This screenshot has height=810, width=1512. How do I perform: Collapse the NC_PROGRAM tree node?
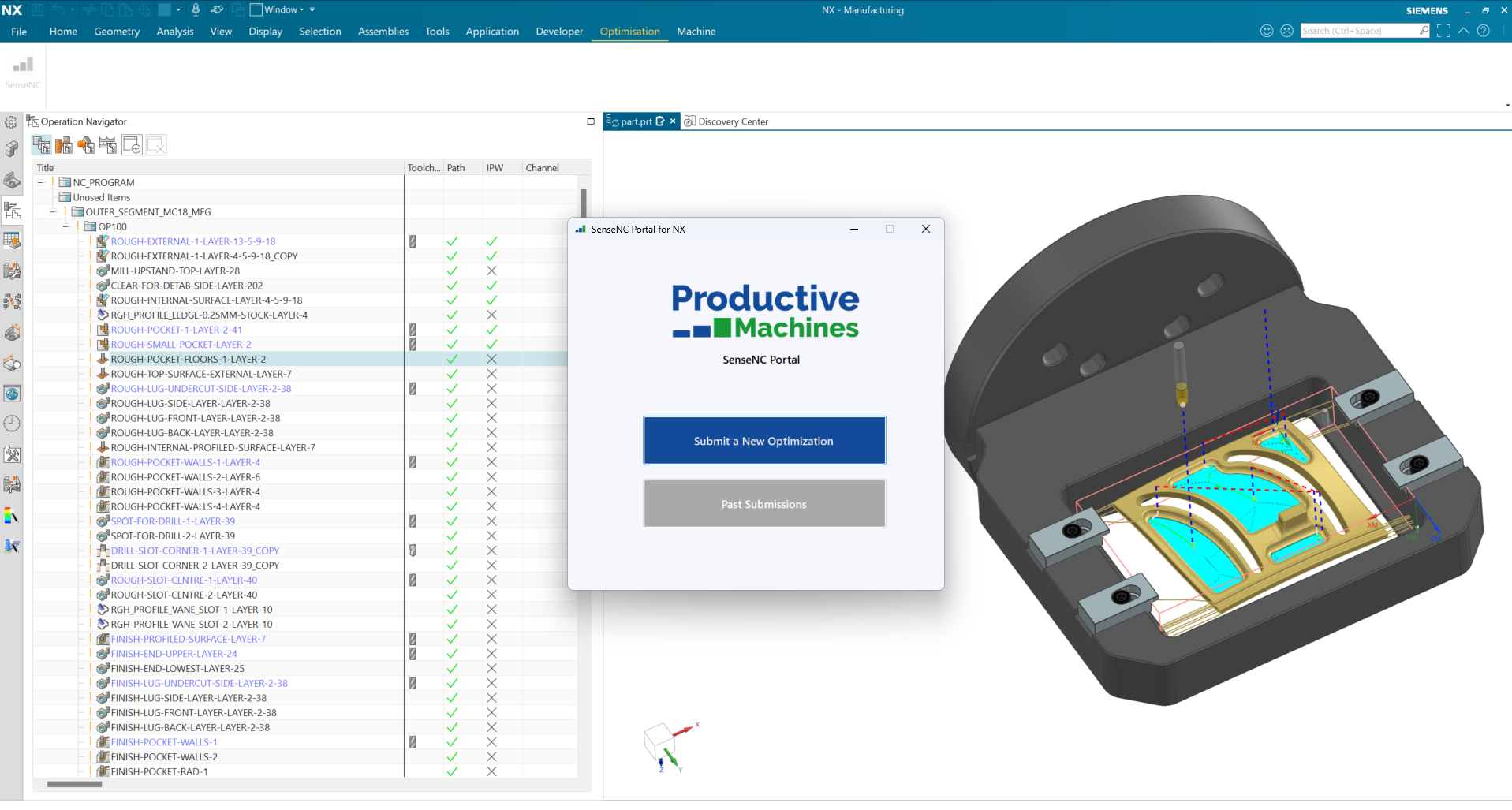click(x=40, y=182)
